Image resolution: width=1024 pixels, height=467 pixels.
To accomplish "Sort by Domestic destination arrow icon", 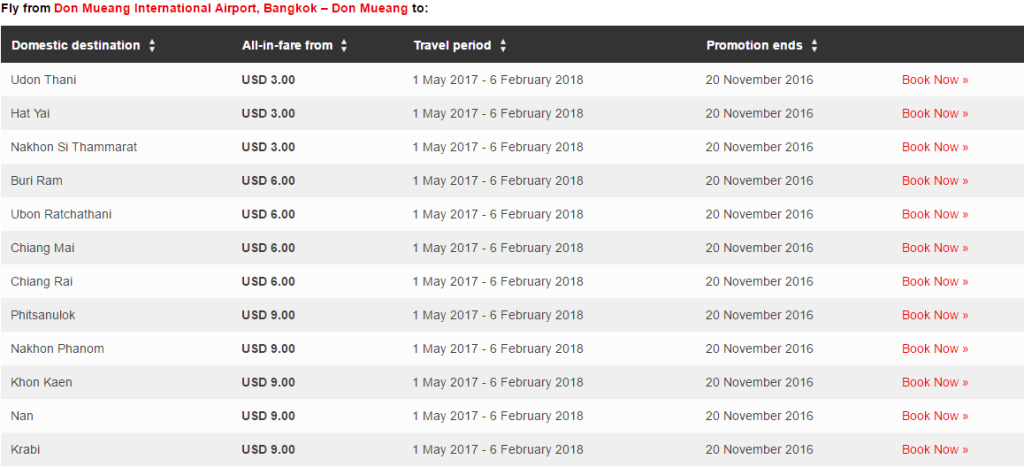I will click(x=152, y=45).
